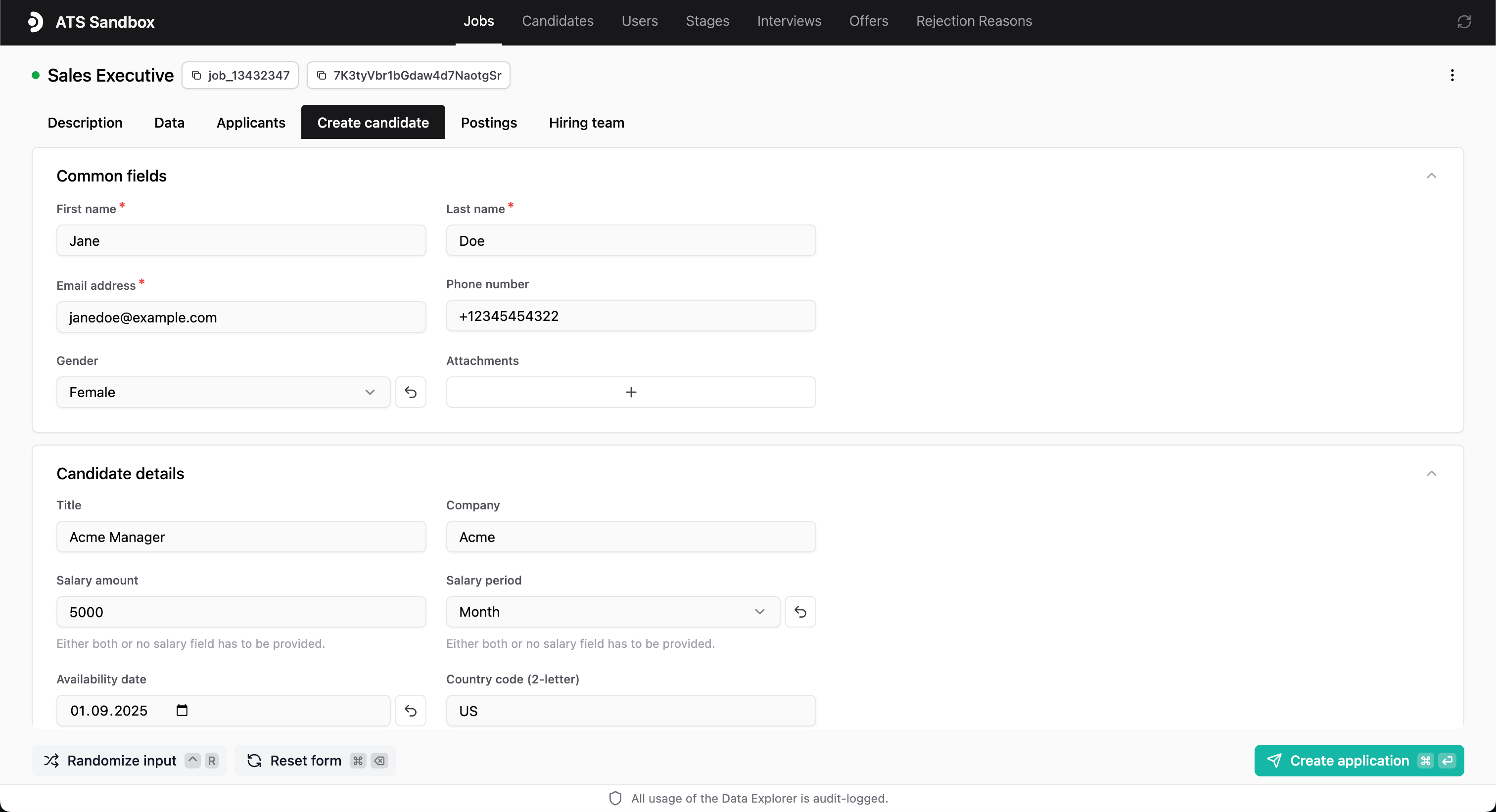The image size is (1496, 812).
Task: Focus the Title field with Acme Manager
Action: tap(241, 537)
